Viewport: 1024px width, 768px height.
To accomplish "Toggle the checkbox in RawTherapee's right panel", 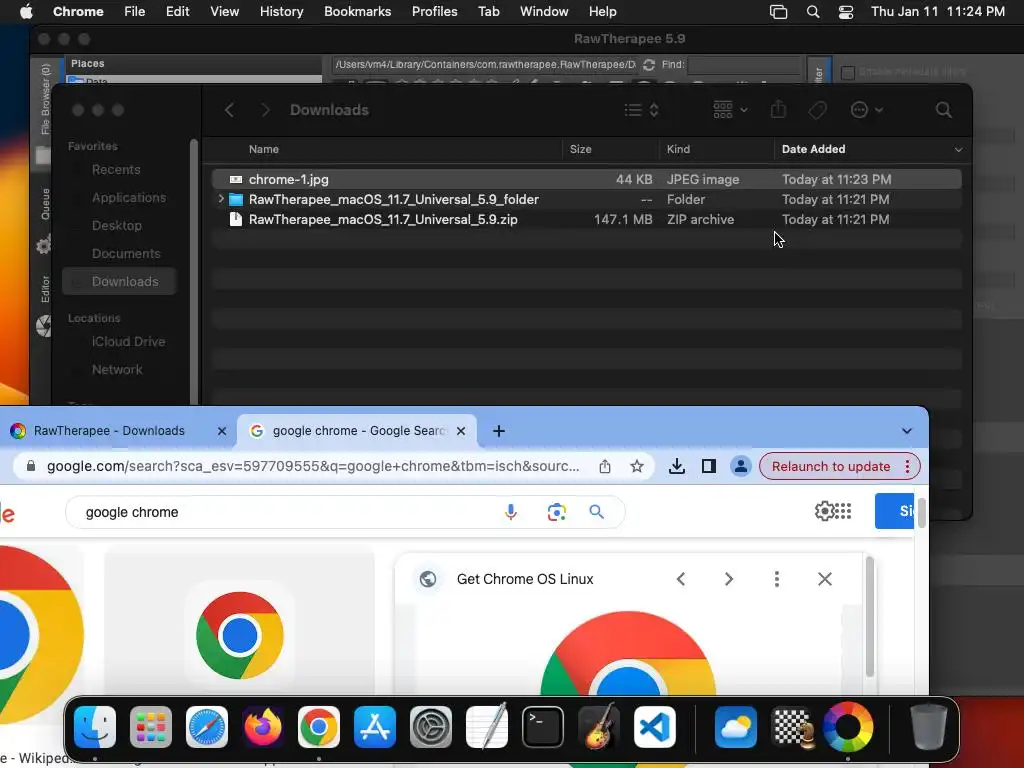I will click(x=848, y=72).
